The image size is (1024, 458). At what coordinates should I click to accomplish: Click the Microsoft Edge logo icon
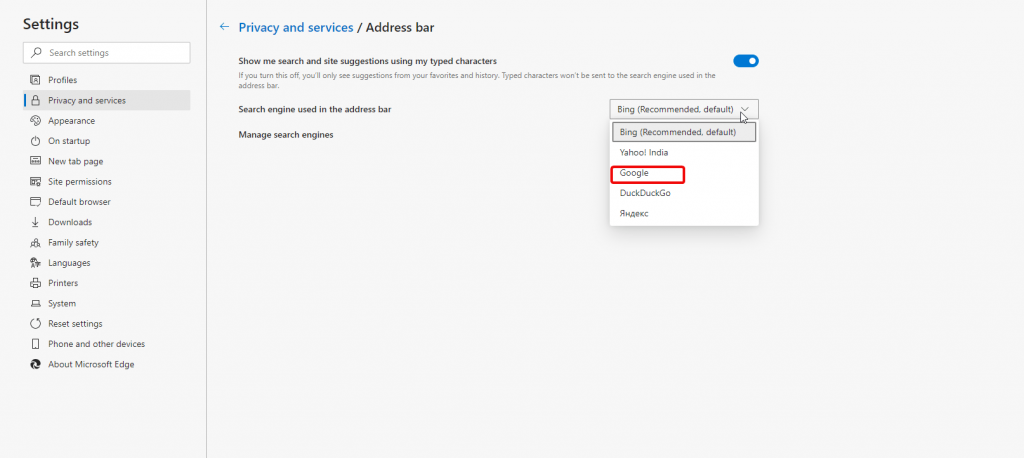pyautogui.click(x=35, y=364)
